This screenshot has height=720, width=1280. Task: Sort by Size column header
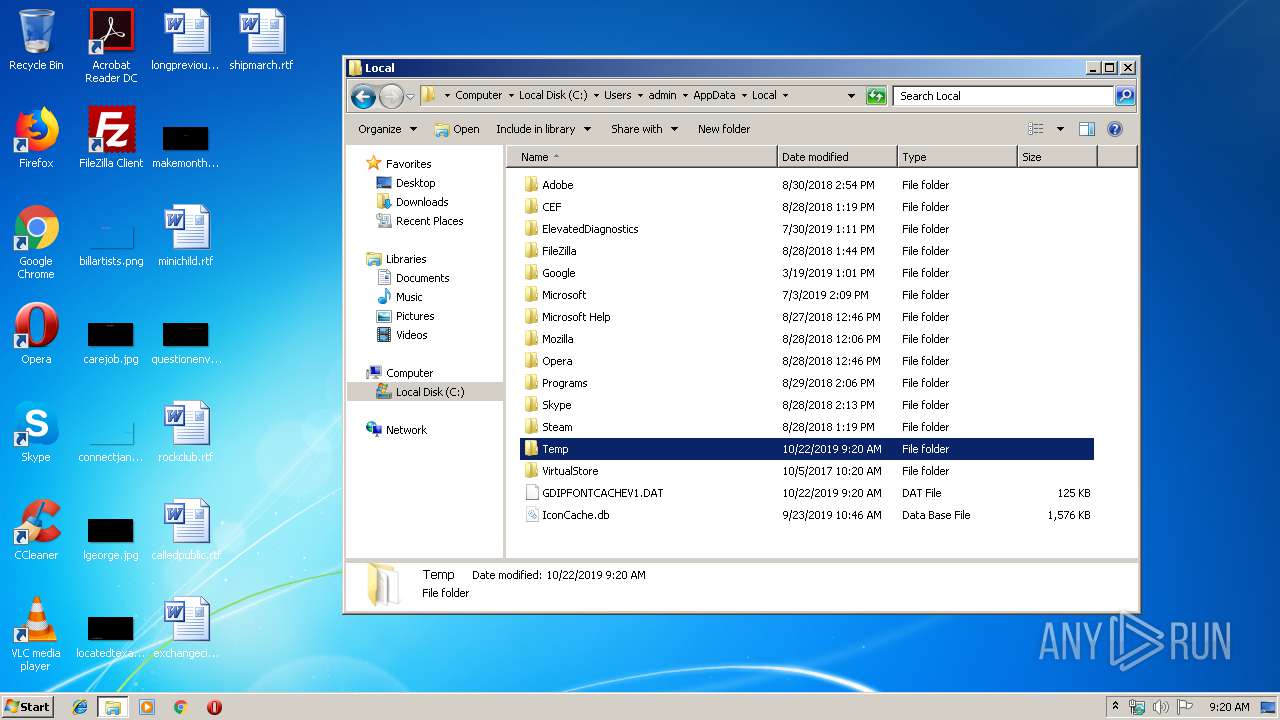coord(1057,157)
